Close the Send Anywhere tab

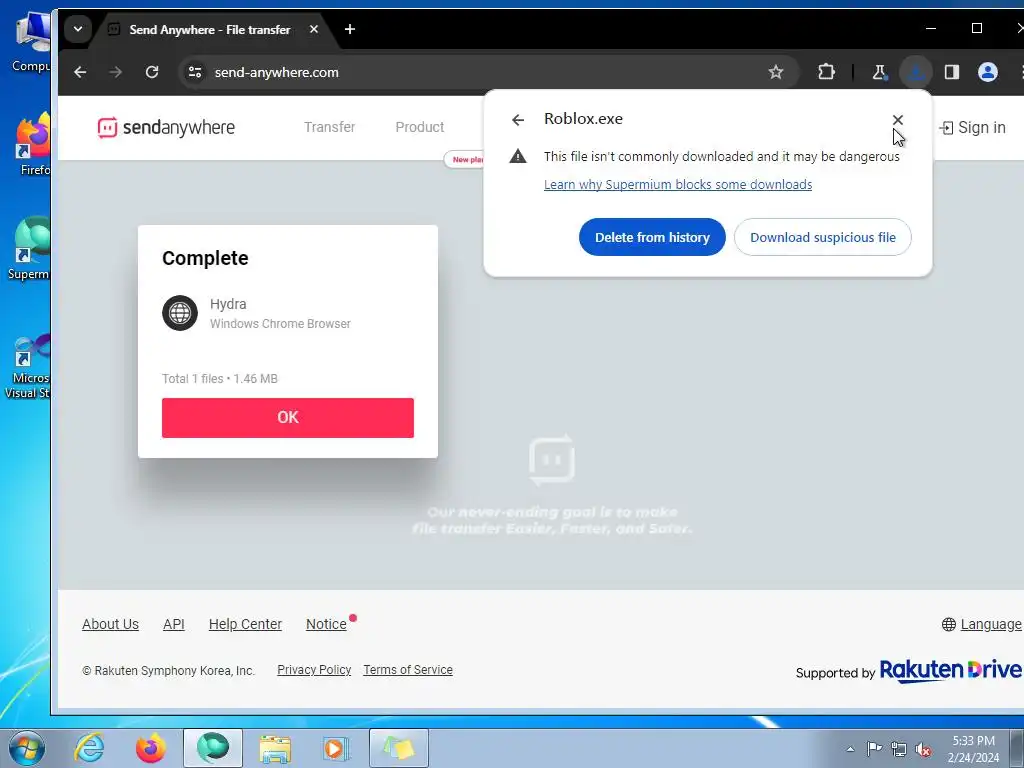click(x=314, y=29)
